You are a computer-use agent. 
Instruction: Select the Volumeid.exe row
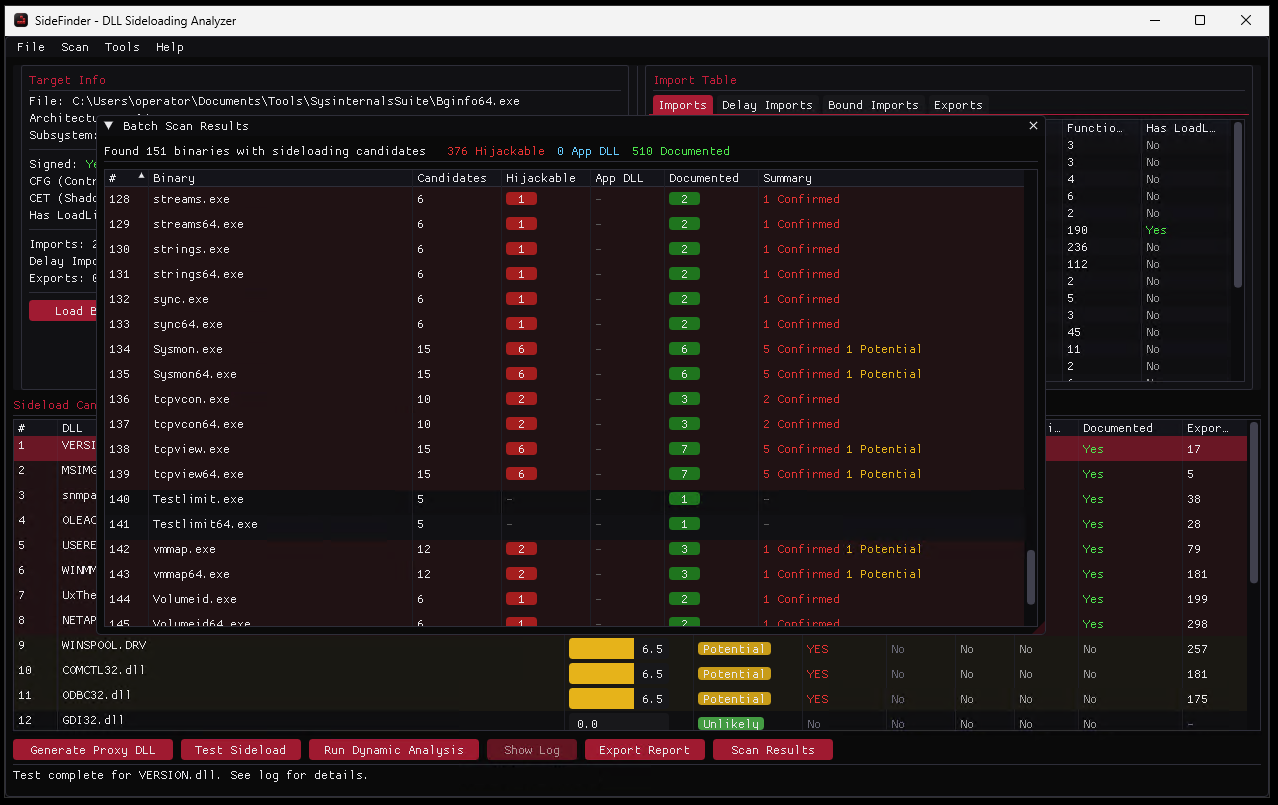[x=565, y=599]
